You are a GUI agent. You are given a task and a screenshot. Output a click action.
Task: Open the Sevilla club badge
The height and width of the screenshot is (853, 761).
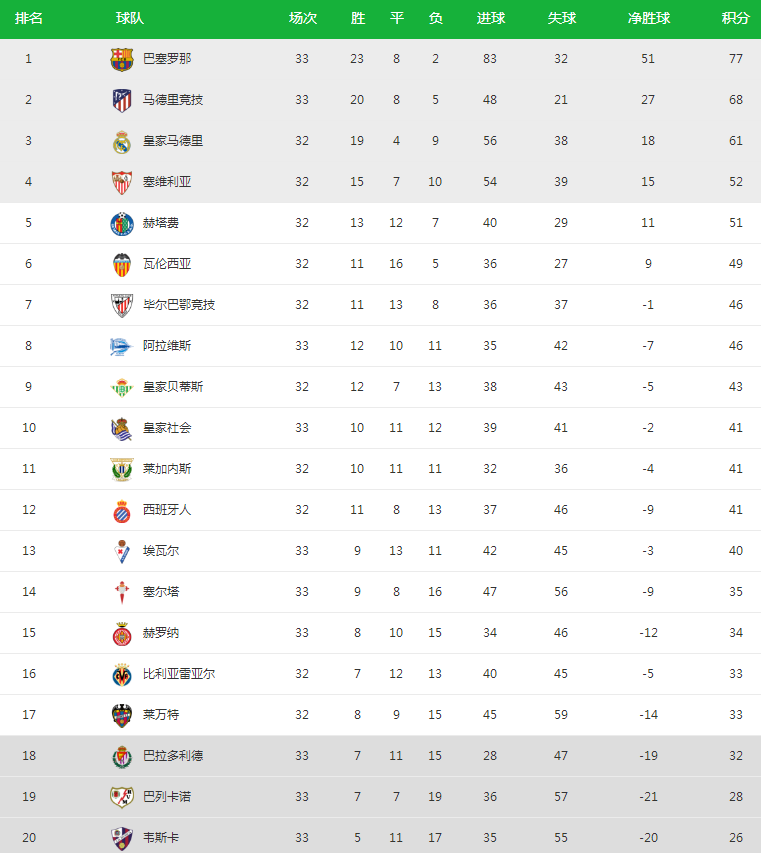[x=122, y=182]
